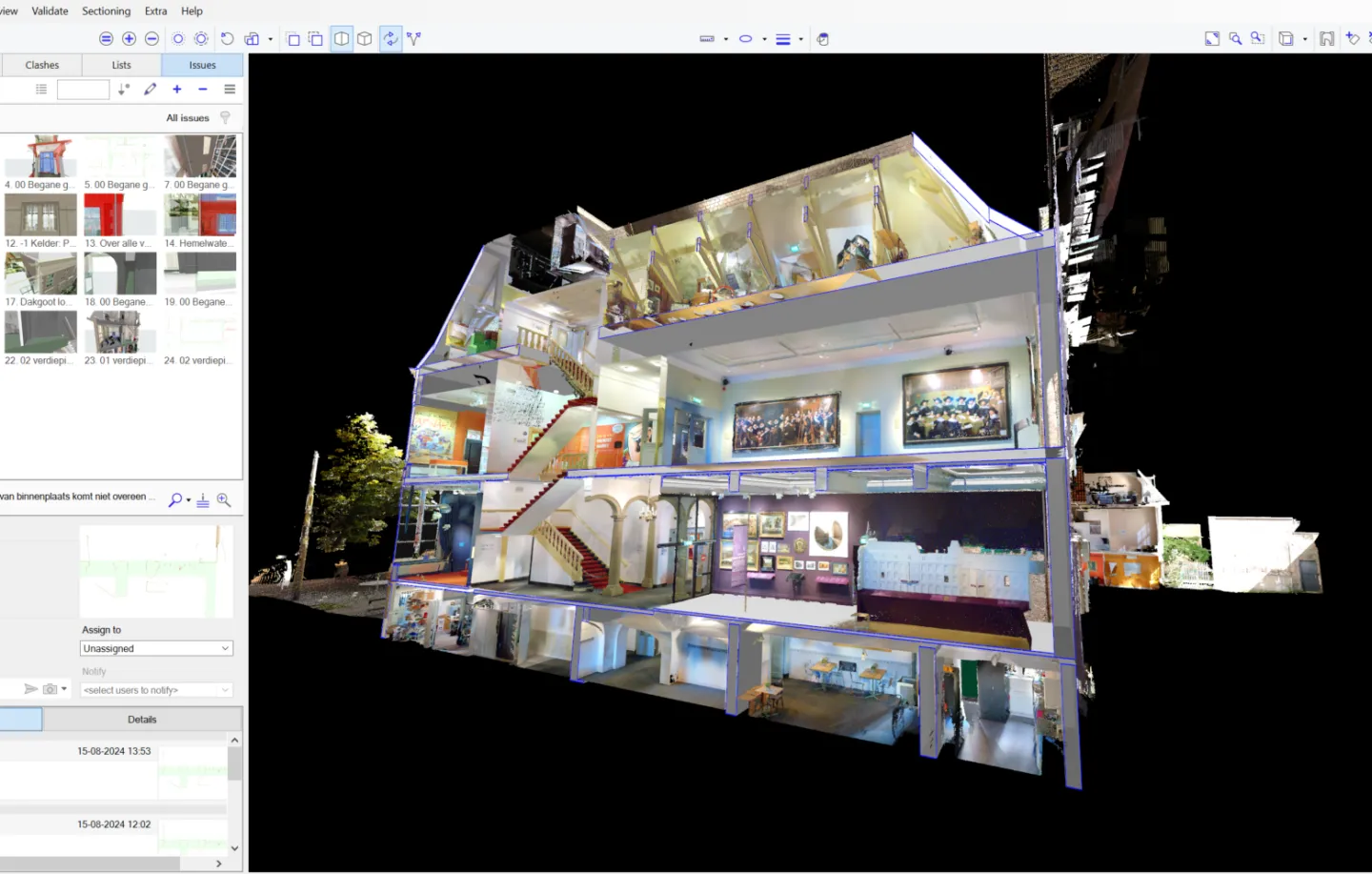Screen dimensions: 1372x874
Task: Click the Details button
Action: click(141, 719)
